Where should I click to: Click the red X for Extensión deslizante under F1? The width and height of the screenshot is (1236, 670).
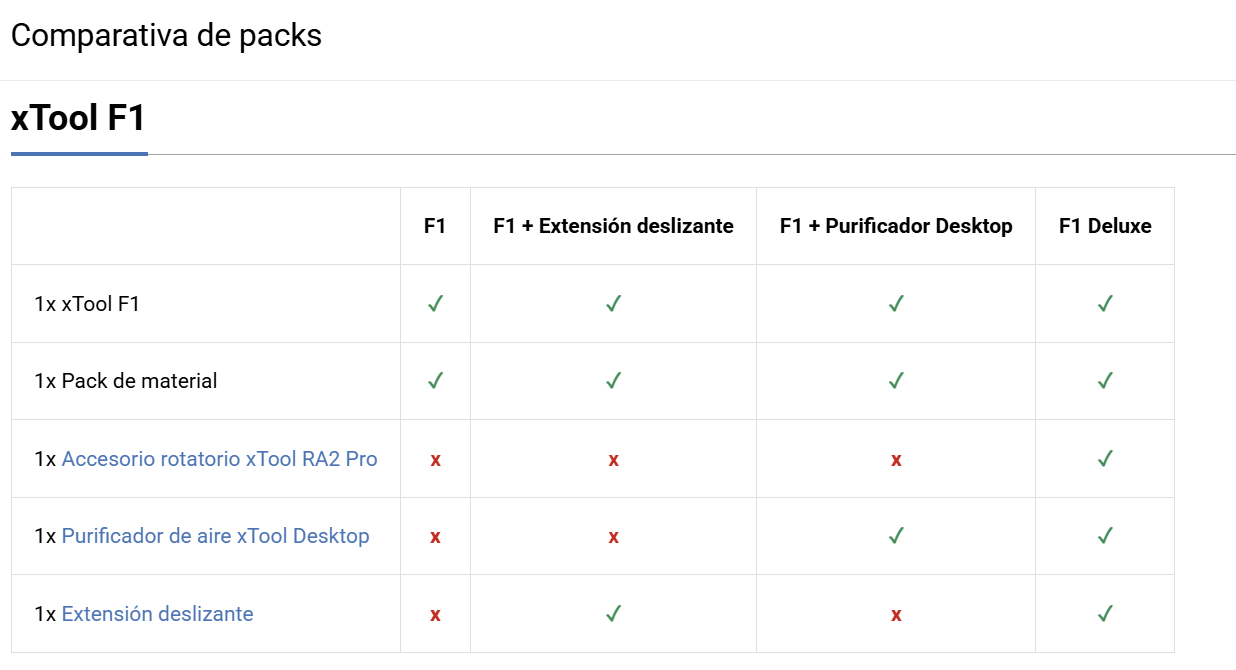coord(435,615)
